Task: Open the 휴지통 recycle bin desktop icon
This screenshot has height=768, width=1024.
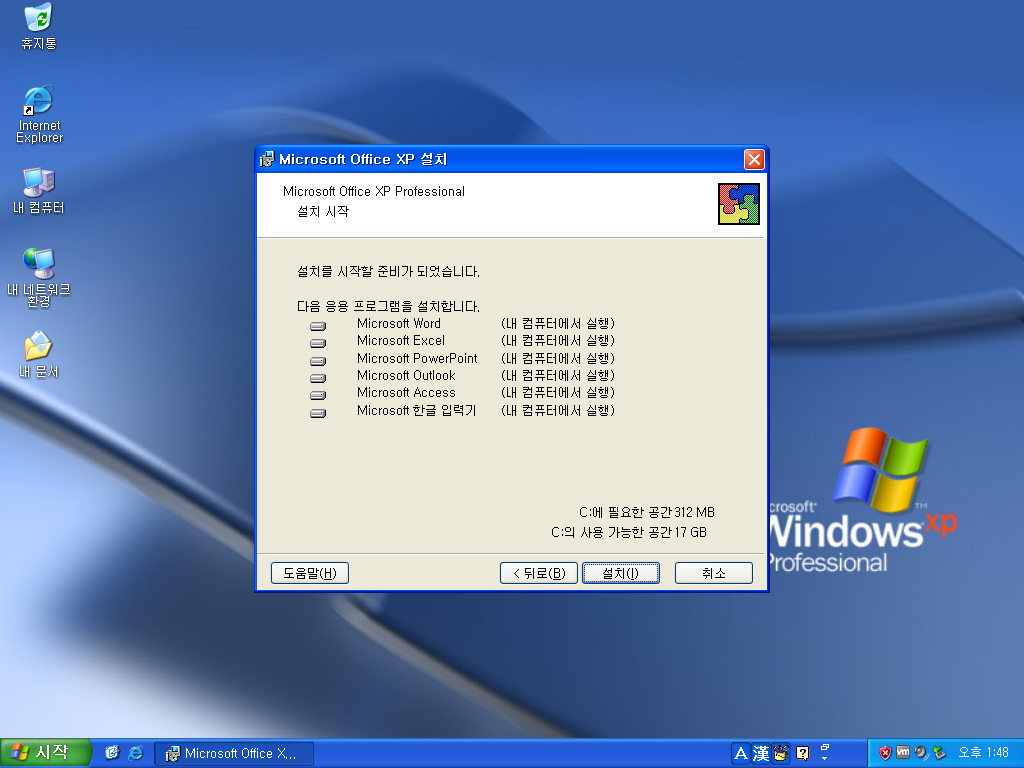Action: 39,26
